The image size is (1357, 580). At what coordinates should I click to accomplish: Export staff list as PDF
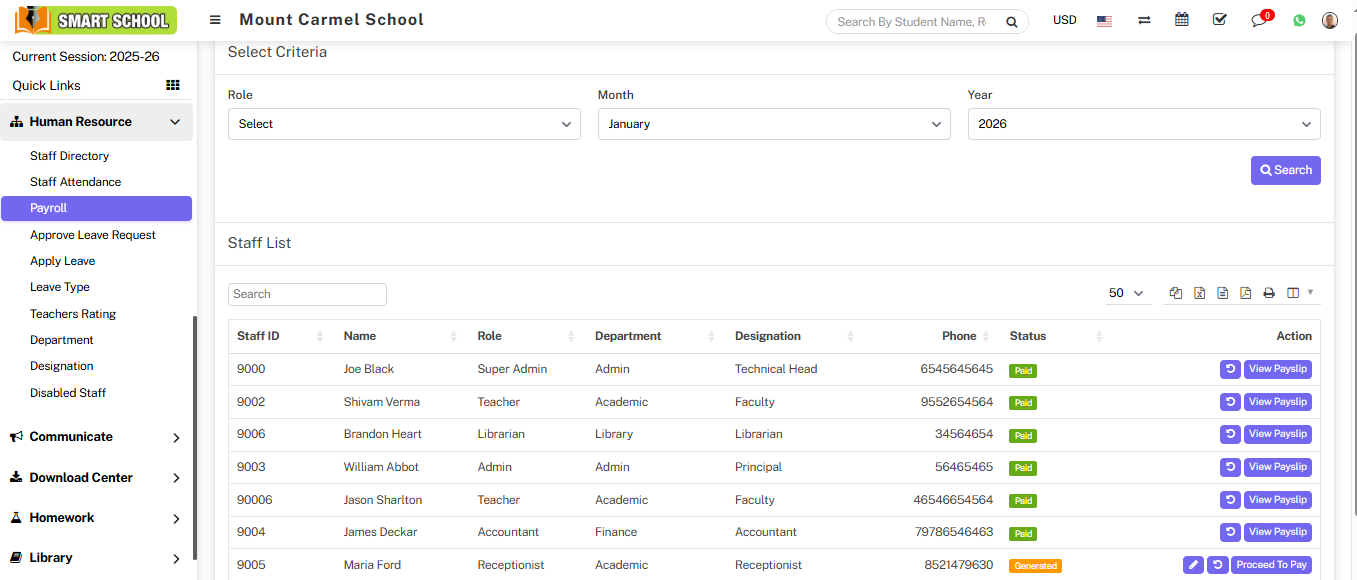(1245, 293)
